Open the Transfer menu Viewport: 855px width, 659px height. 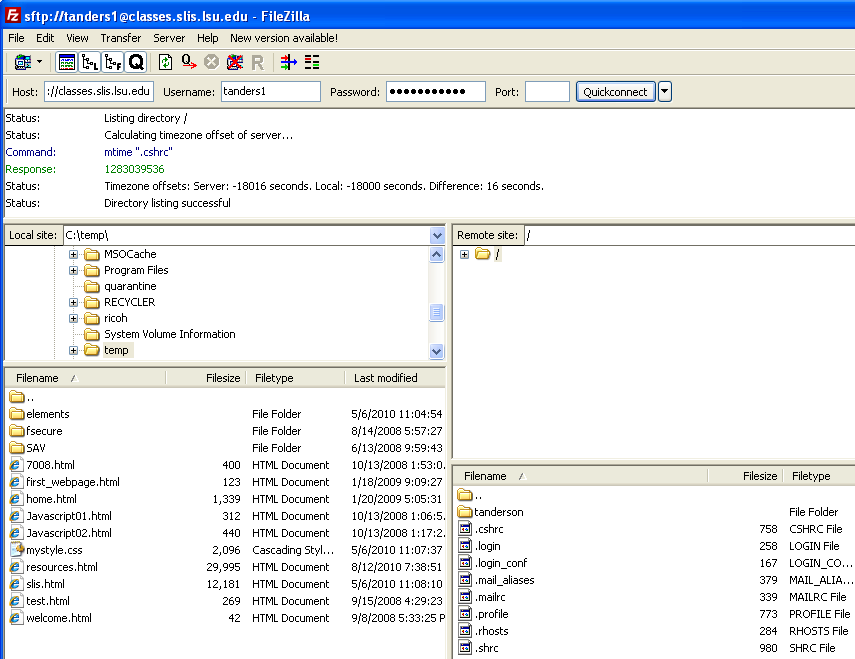[x=120, y=38]
